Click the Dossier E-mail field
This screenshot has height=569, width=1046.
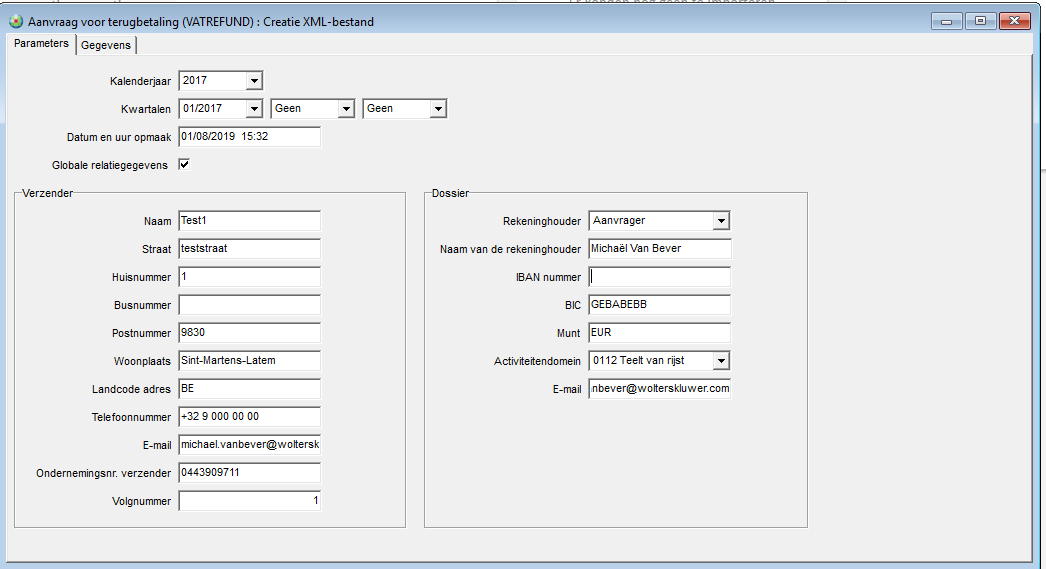tap(660, 389)
